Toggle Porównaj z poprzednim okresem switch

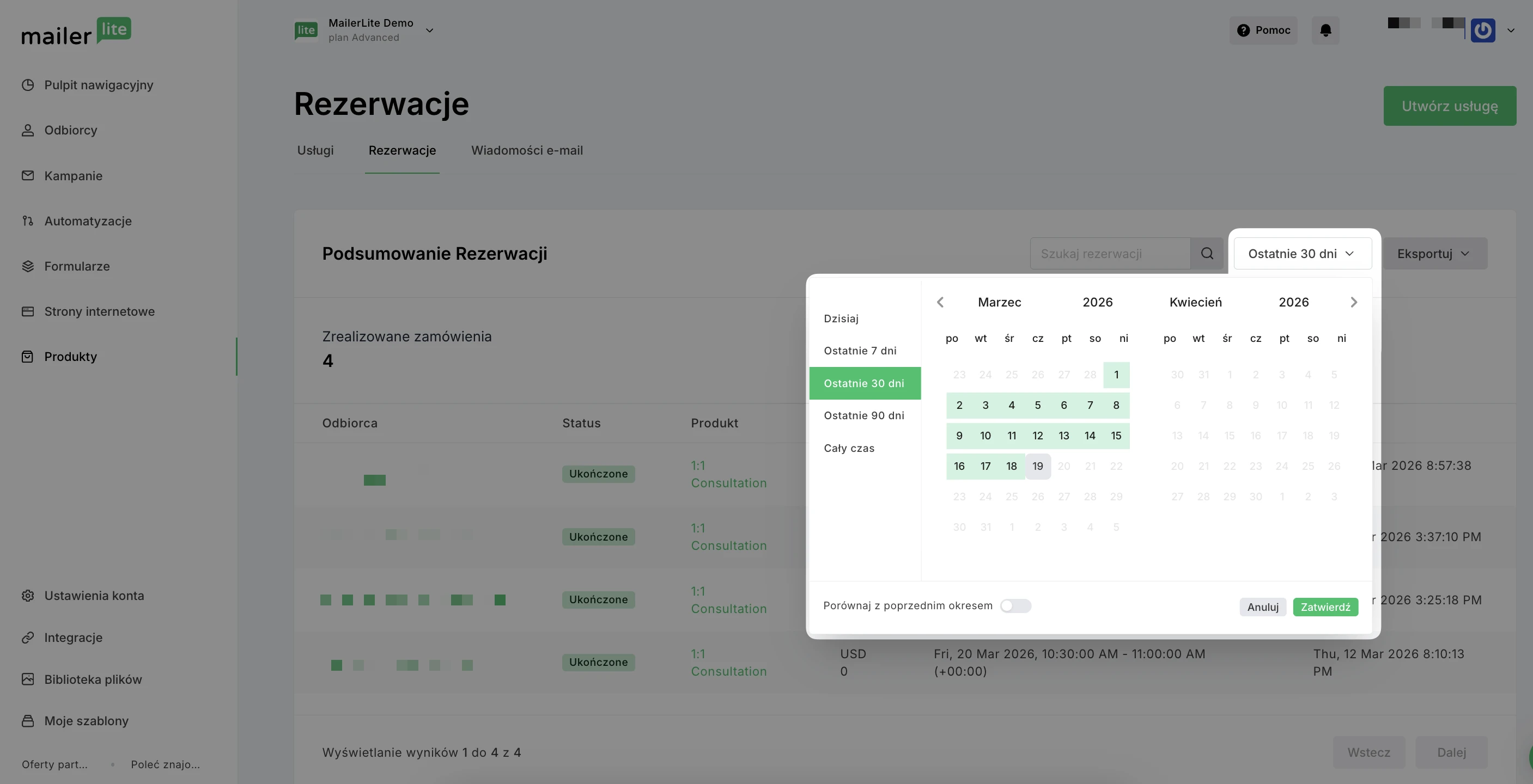click(x=1015, y=606)
